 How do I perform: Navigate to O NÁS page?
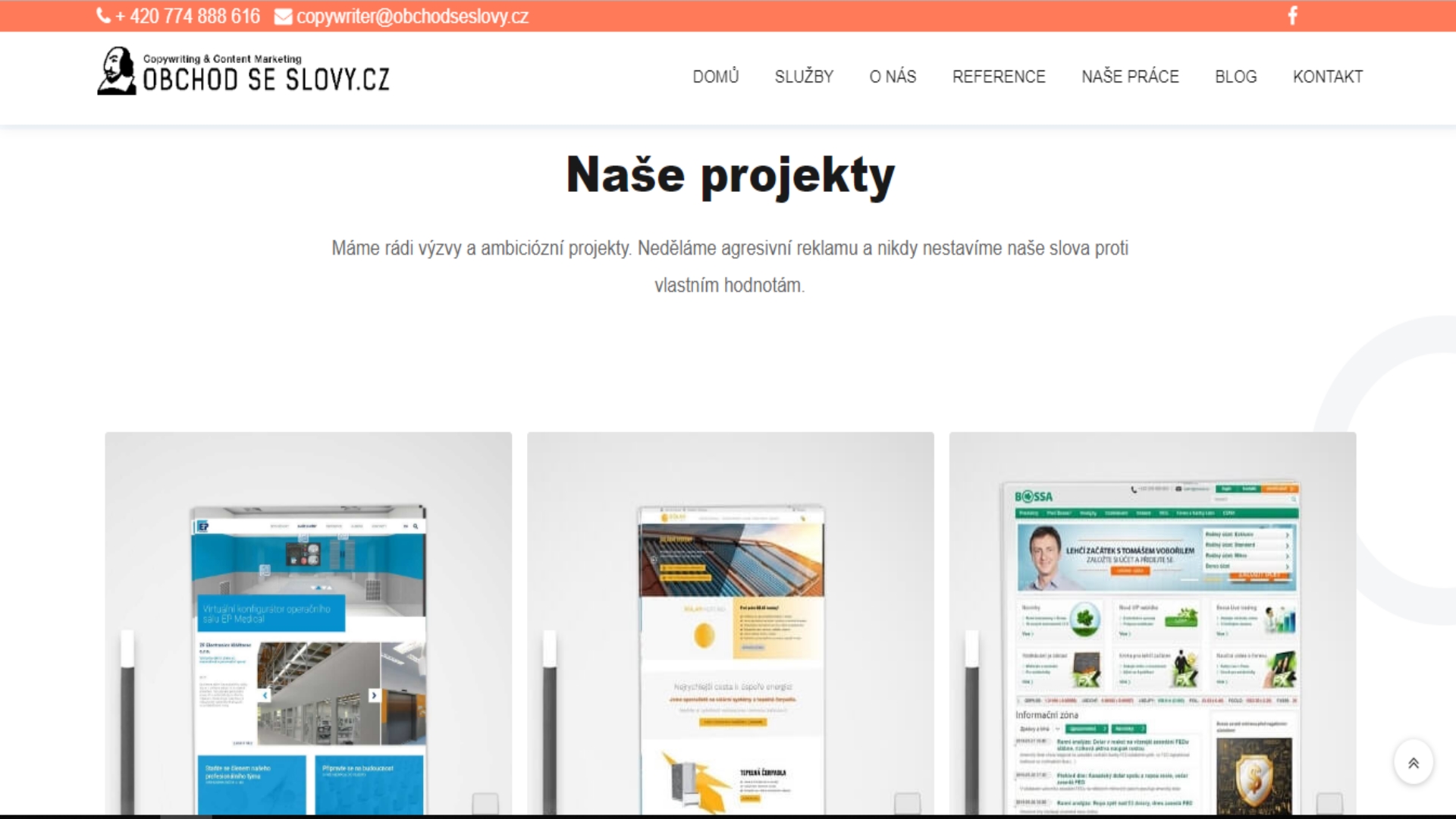(x=893, y=77)
